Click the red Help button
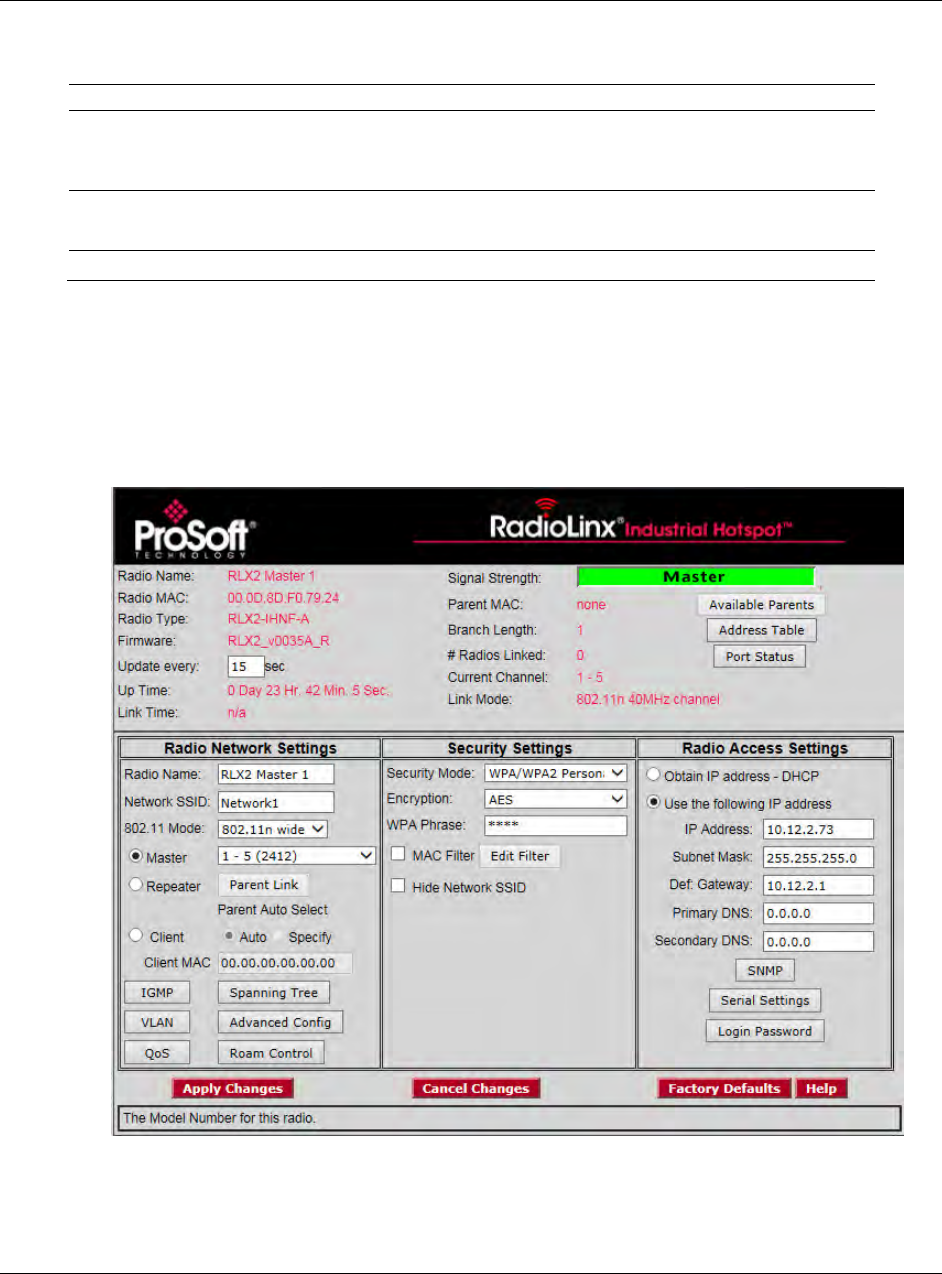942x1274 pixels. click(821, 1089)
